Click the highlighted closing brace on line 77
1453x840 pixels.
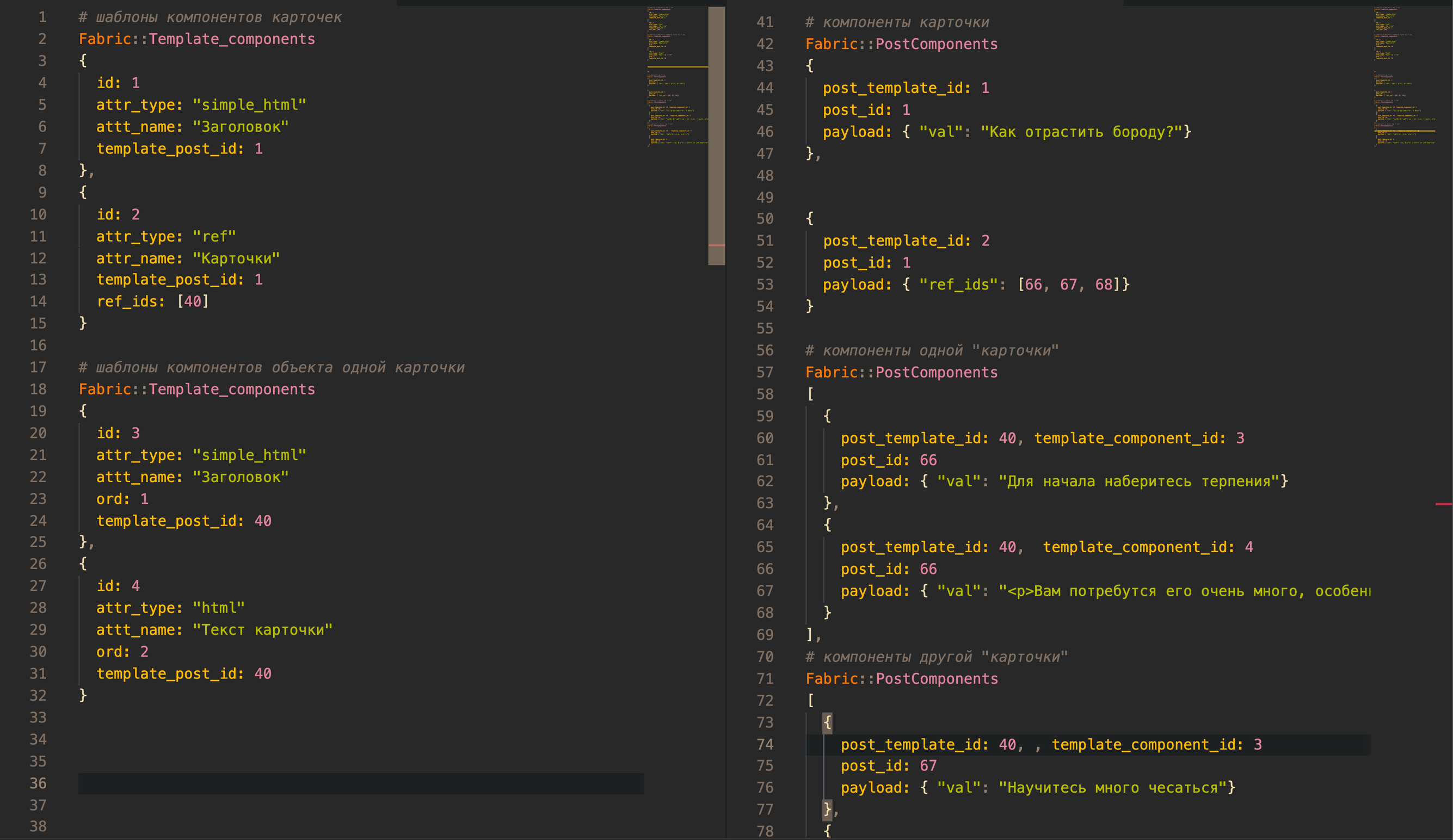click(x=827, y=809)
